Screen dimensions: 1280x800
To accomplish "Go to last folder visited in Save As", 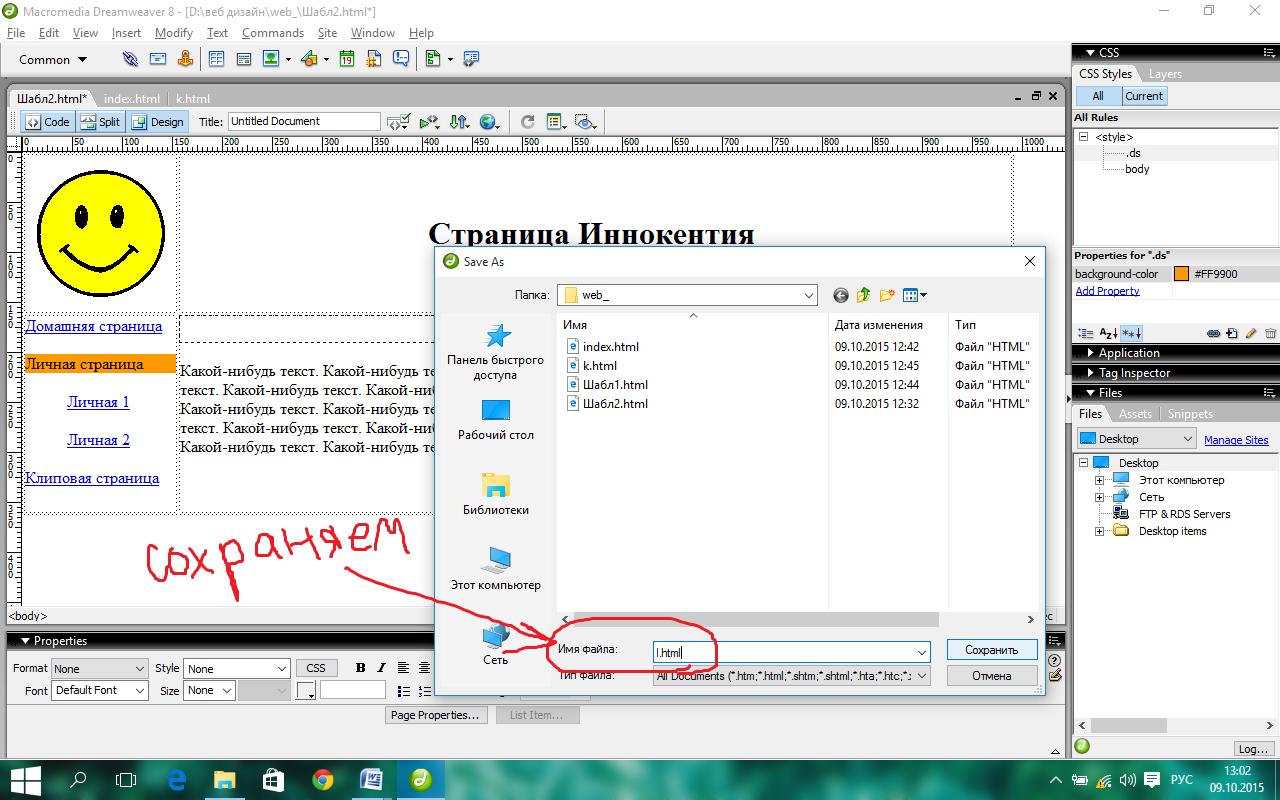I will pyautogui.click(x=840, y=295).
